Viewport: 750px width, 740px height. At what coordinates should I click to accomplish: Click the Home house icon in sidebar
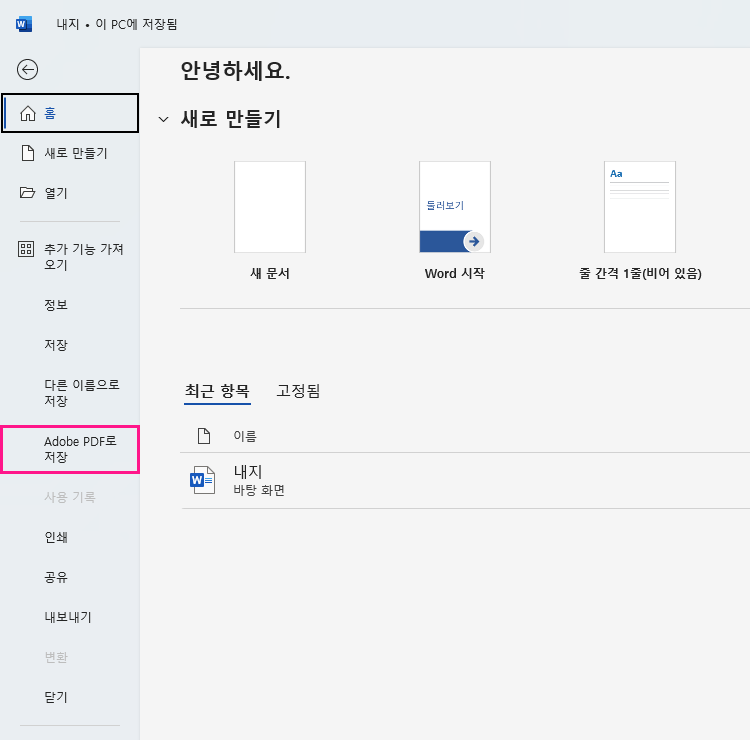pos(28,113)
